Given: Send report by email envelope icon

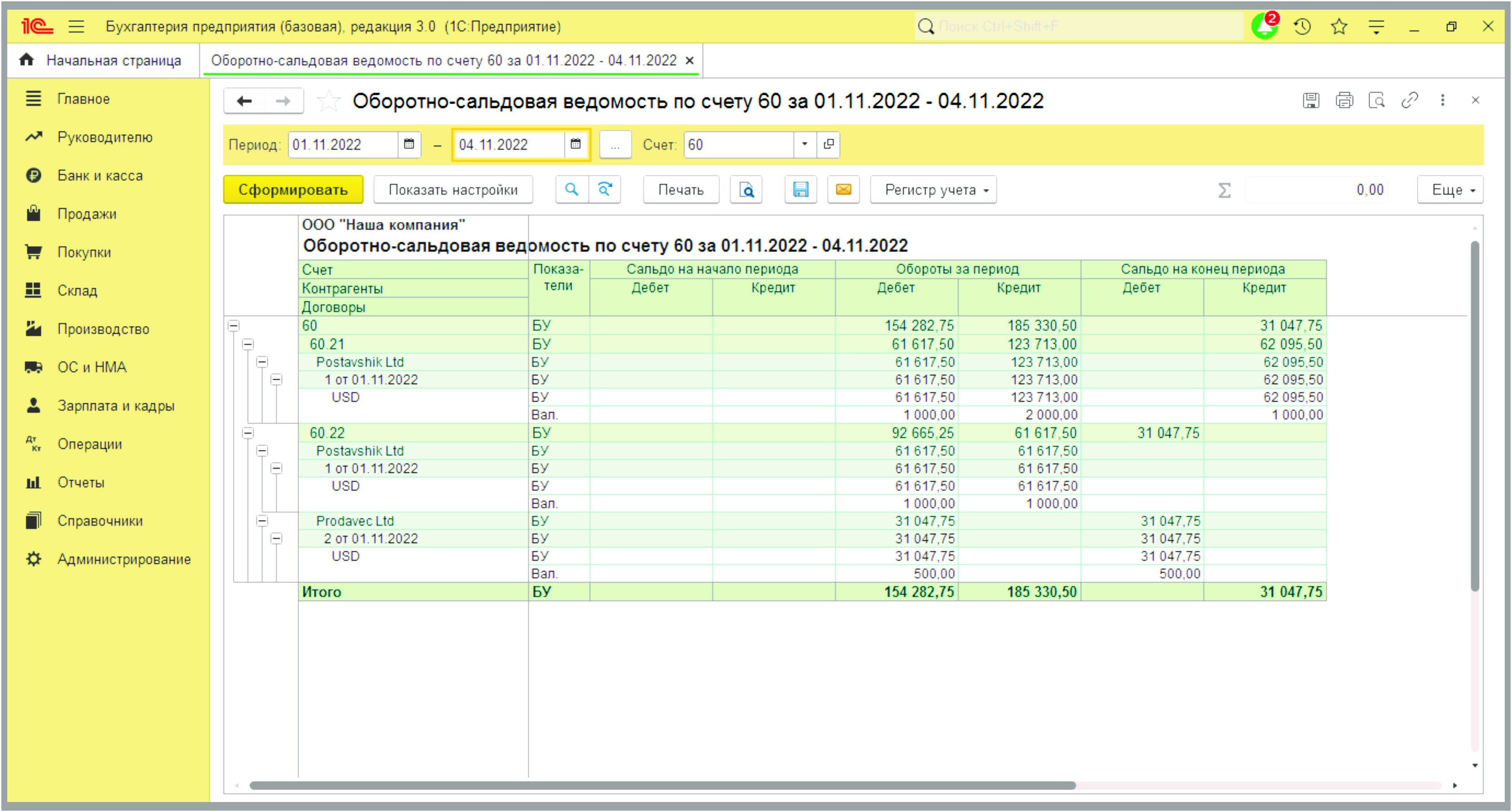Looking at the screenshot, I should [843, 189].
